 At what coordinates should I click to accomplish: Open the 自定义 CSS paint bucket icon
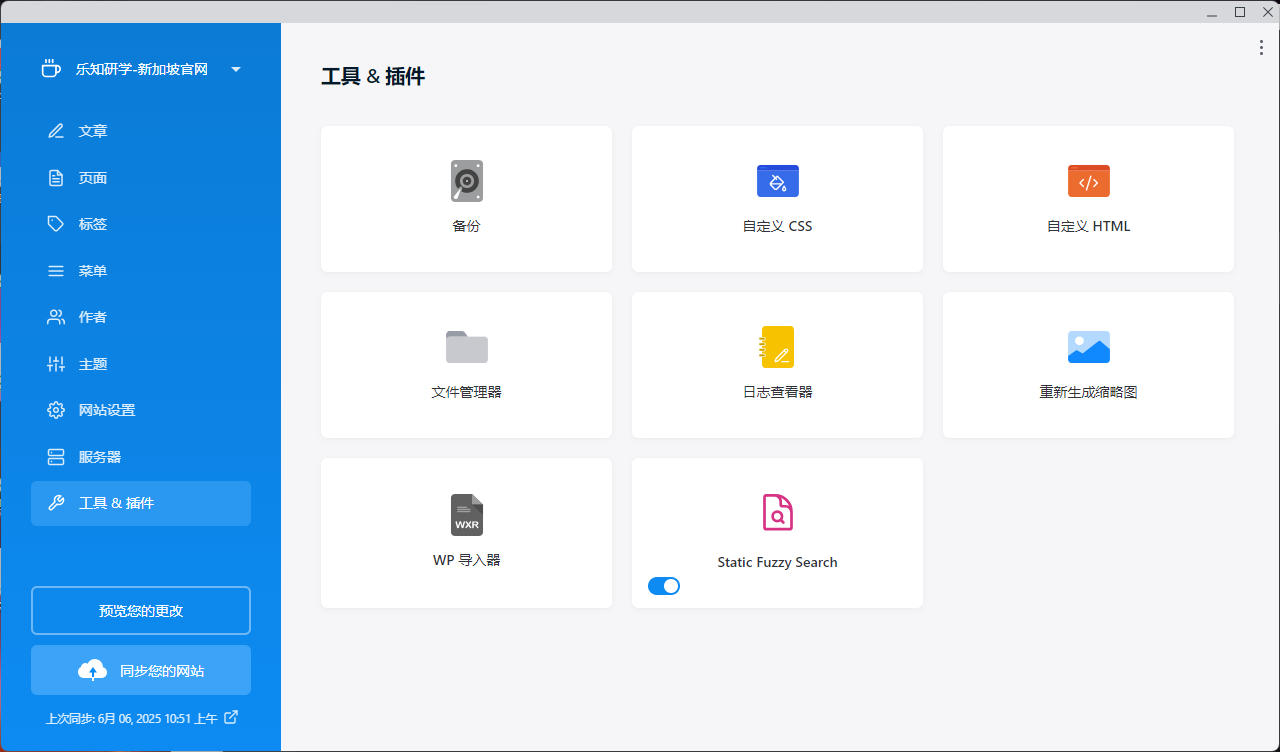tap(777, 181)
